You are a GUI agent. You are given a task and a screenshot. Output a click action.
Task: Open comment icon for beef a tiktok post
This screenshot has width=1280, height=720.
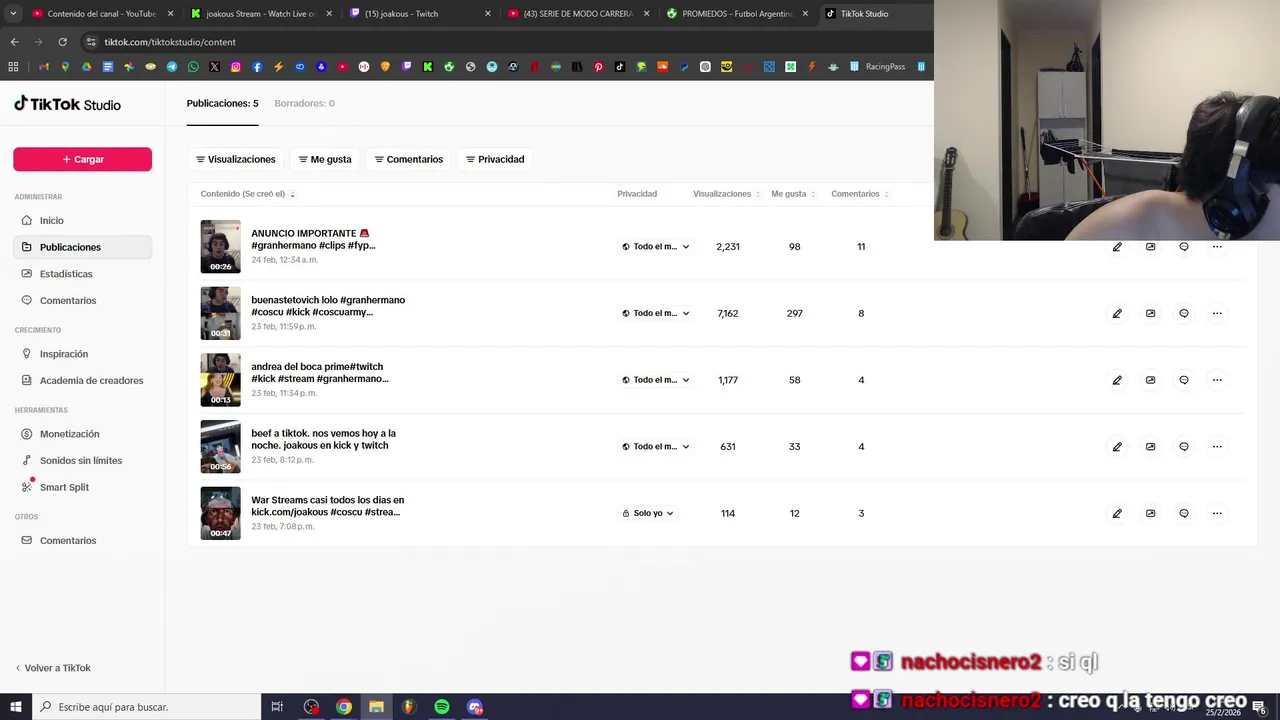tap(1184, 446)
